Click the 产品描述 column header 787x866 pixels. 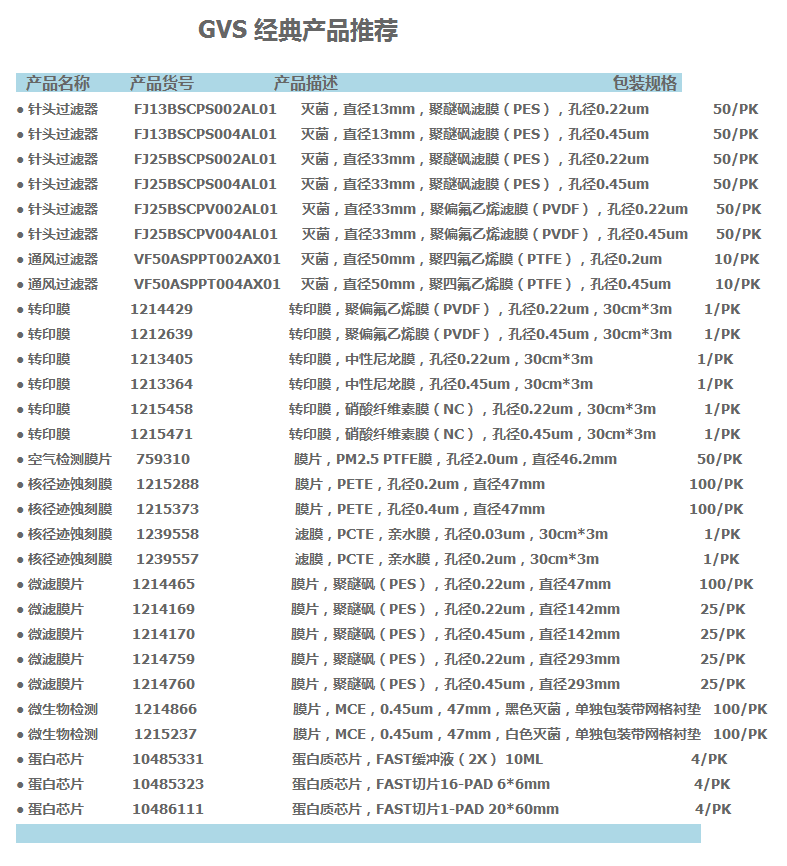(x=306, y=83)
